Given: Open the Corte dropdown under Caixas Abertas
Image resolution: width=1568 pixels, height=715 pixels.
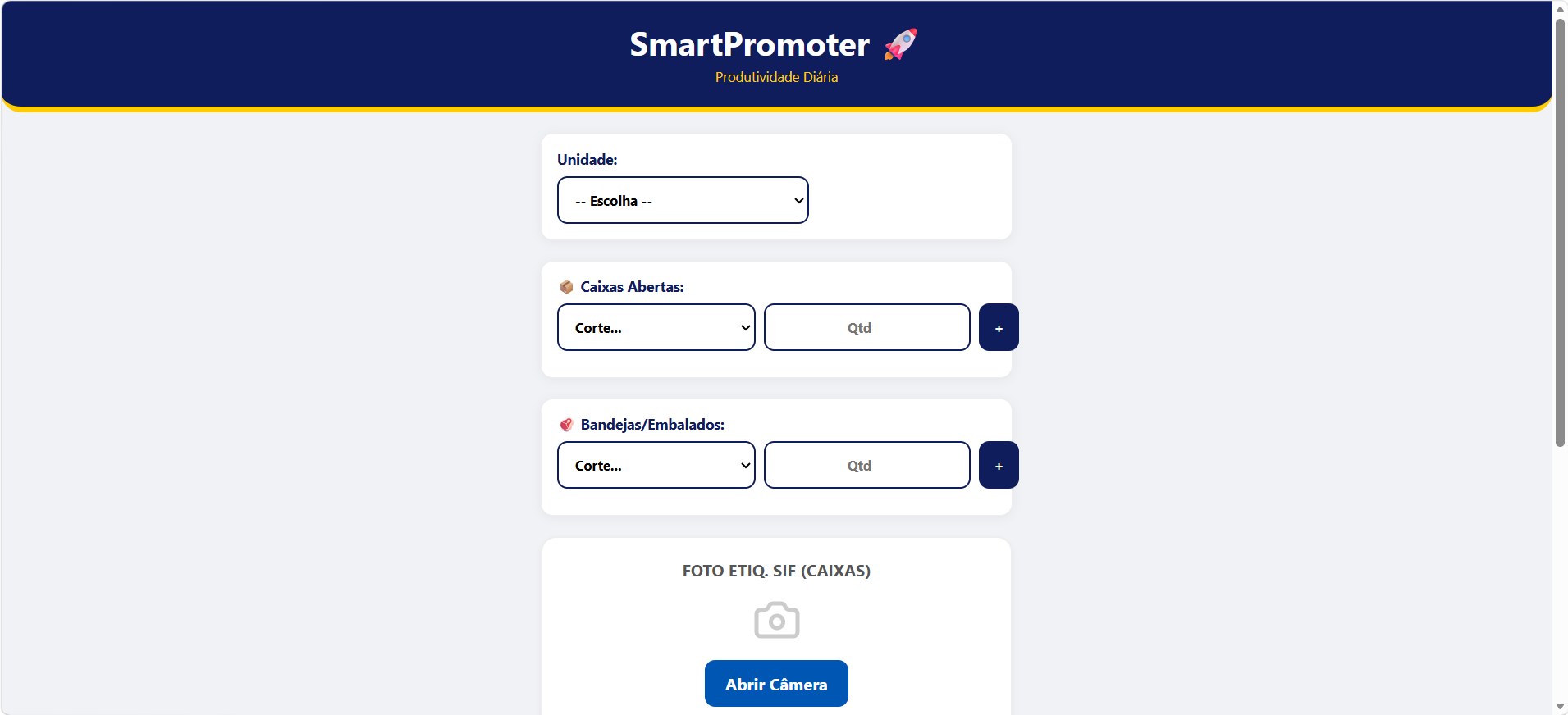Looking at the screenshot, I should click(655, 327).
